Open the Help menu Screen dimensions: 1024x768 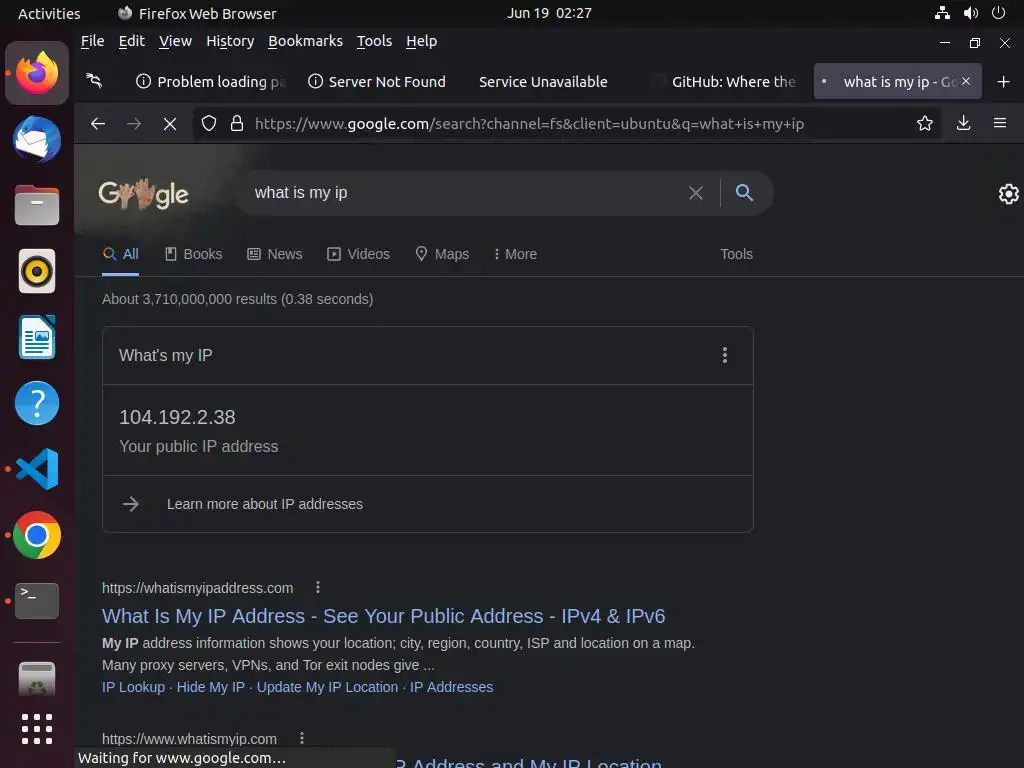click(421, 41)
